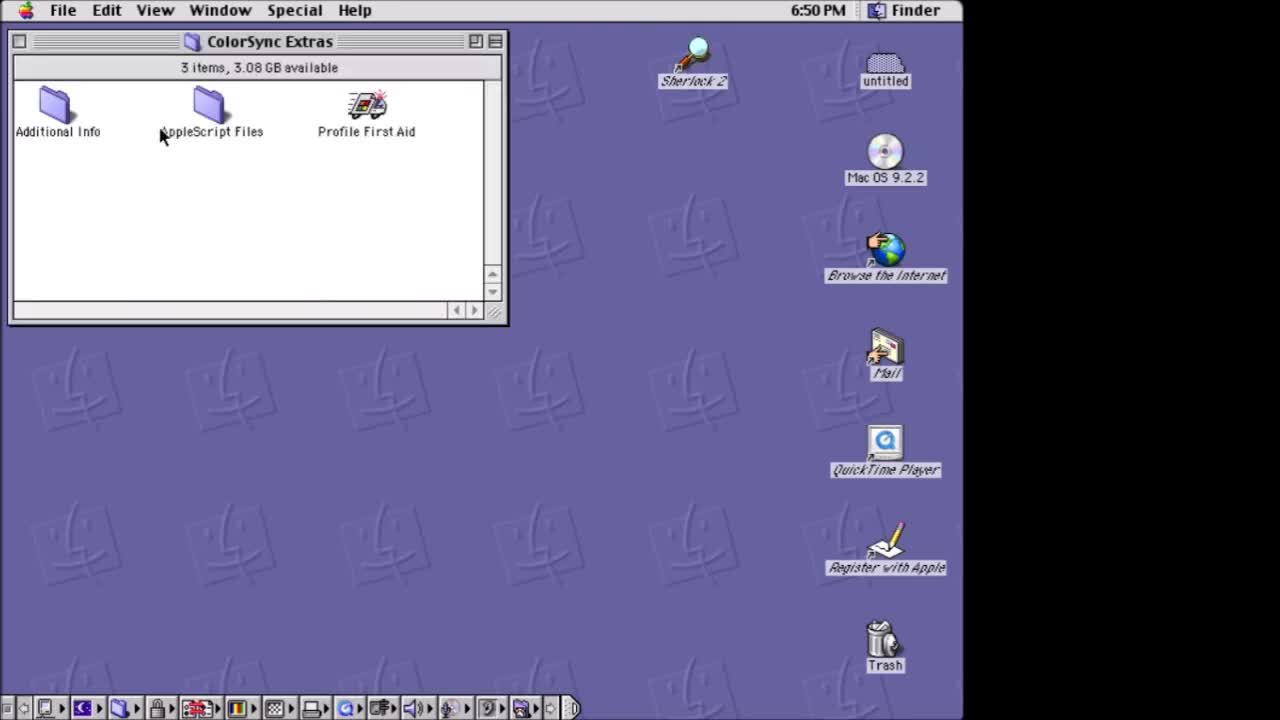Open the Special menu
Viewport: 1280px width, 720px height.
coord(295,10)
